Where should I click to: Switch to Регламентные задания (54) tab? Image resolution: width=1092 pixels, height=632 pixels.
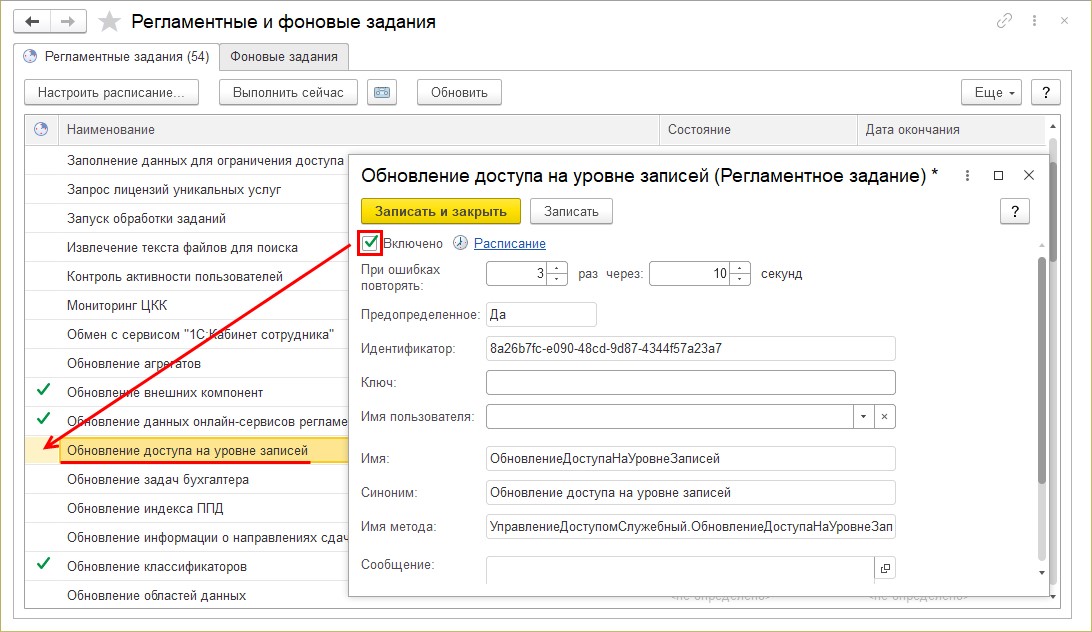[x=116, y=56]
